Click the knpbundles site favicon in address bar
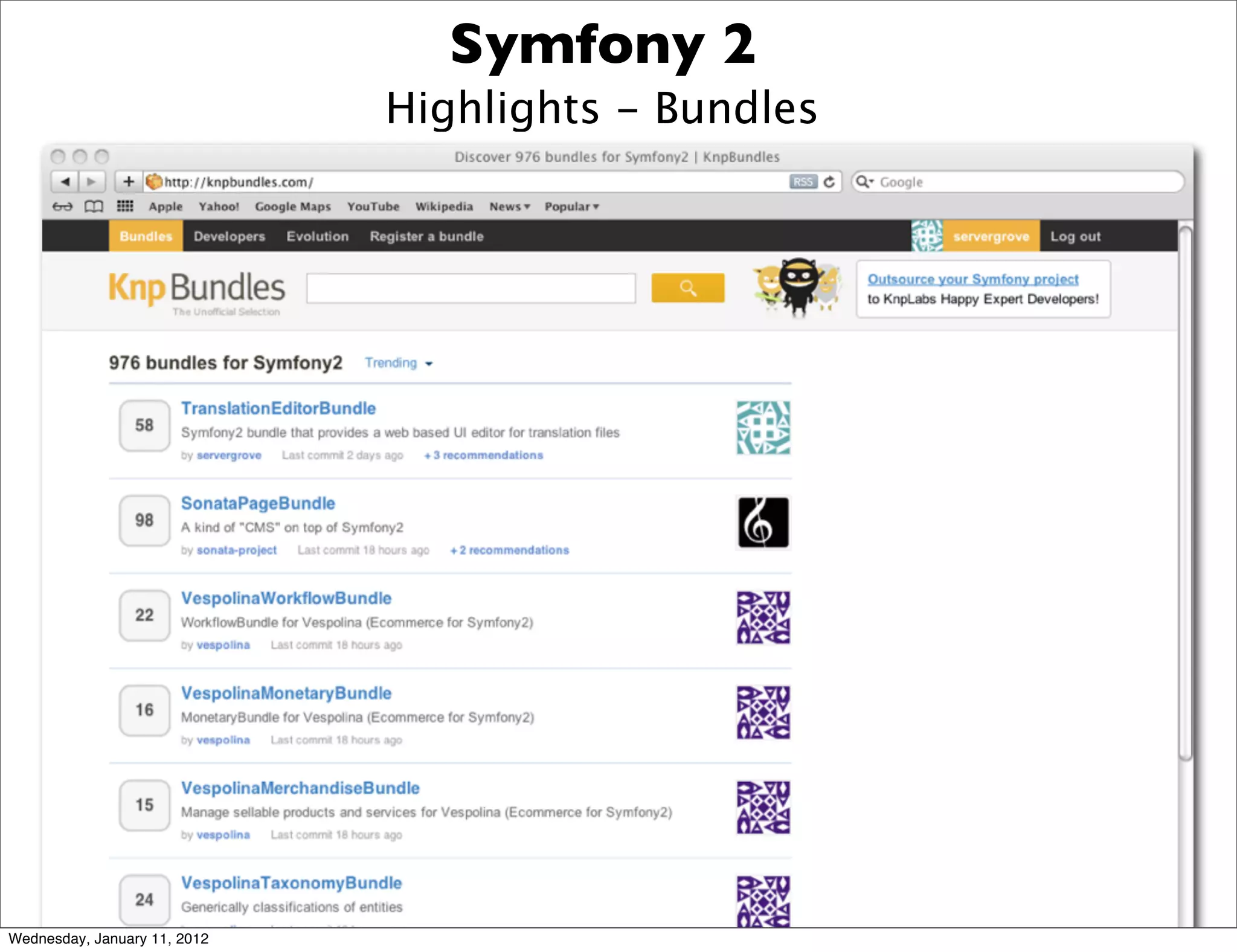 pos(155,182)
